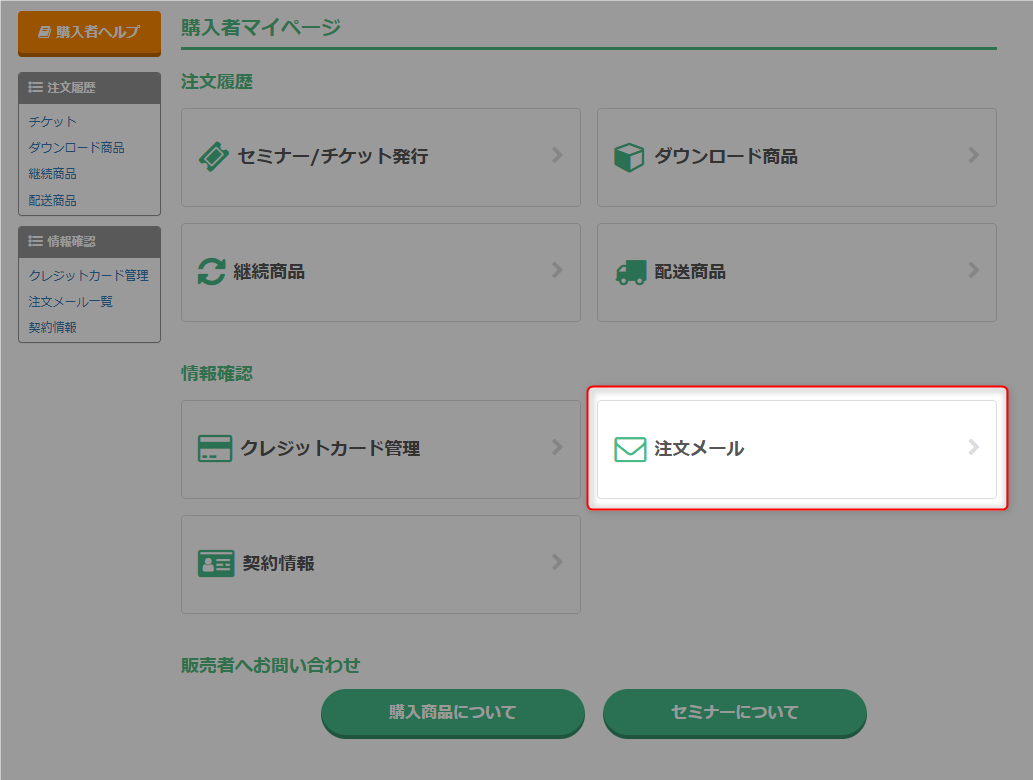Select 継続商品 in the sidebar menu

53,174
